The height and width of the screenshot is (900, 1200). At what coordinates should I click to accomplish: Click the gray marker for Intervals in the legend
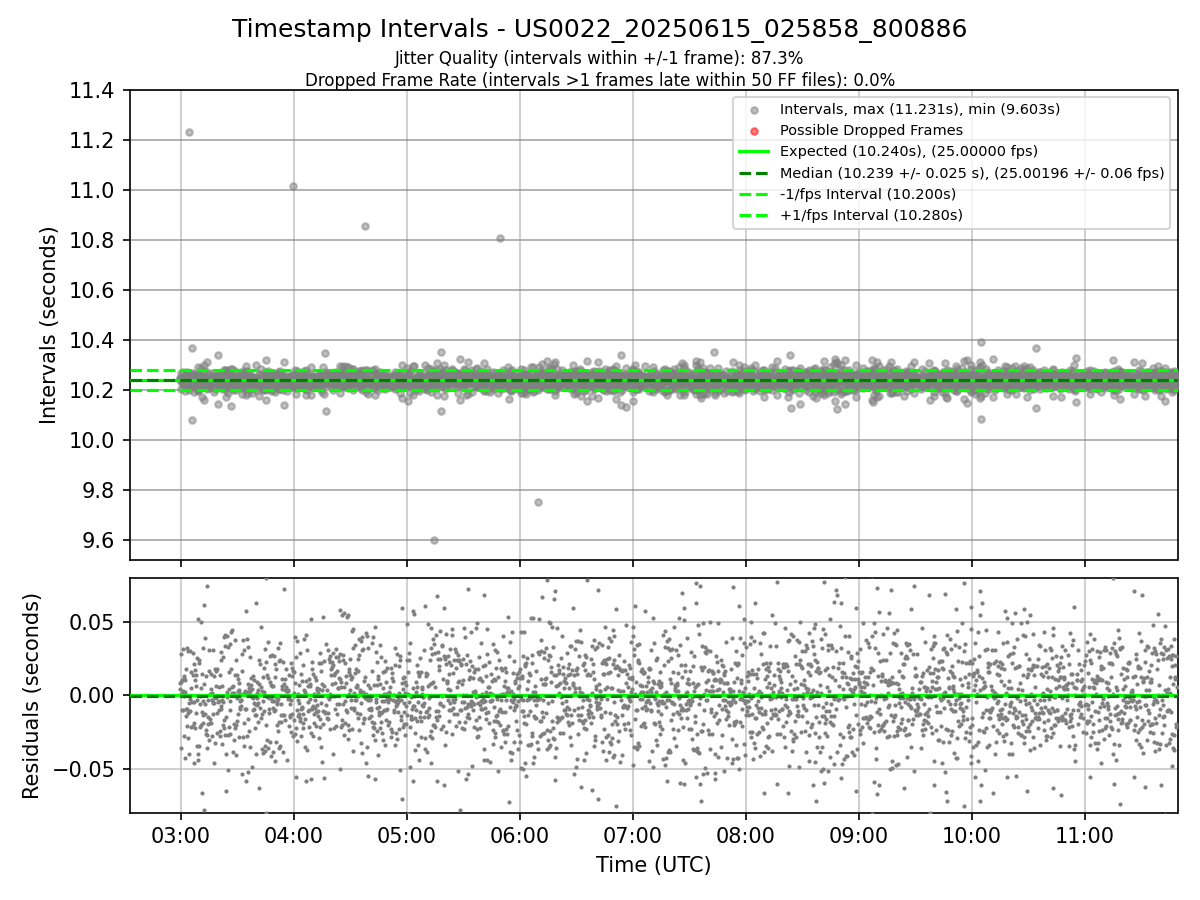pyautogui.click(x=754, y=110)
